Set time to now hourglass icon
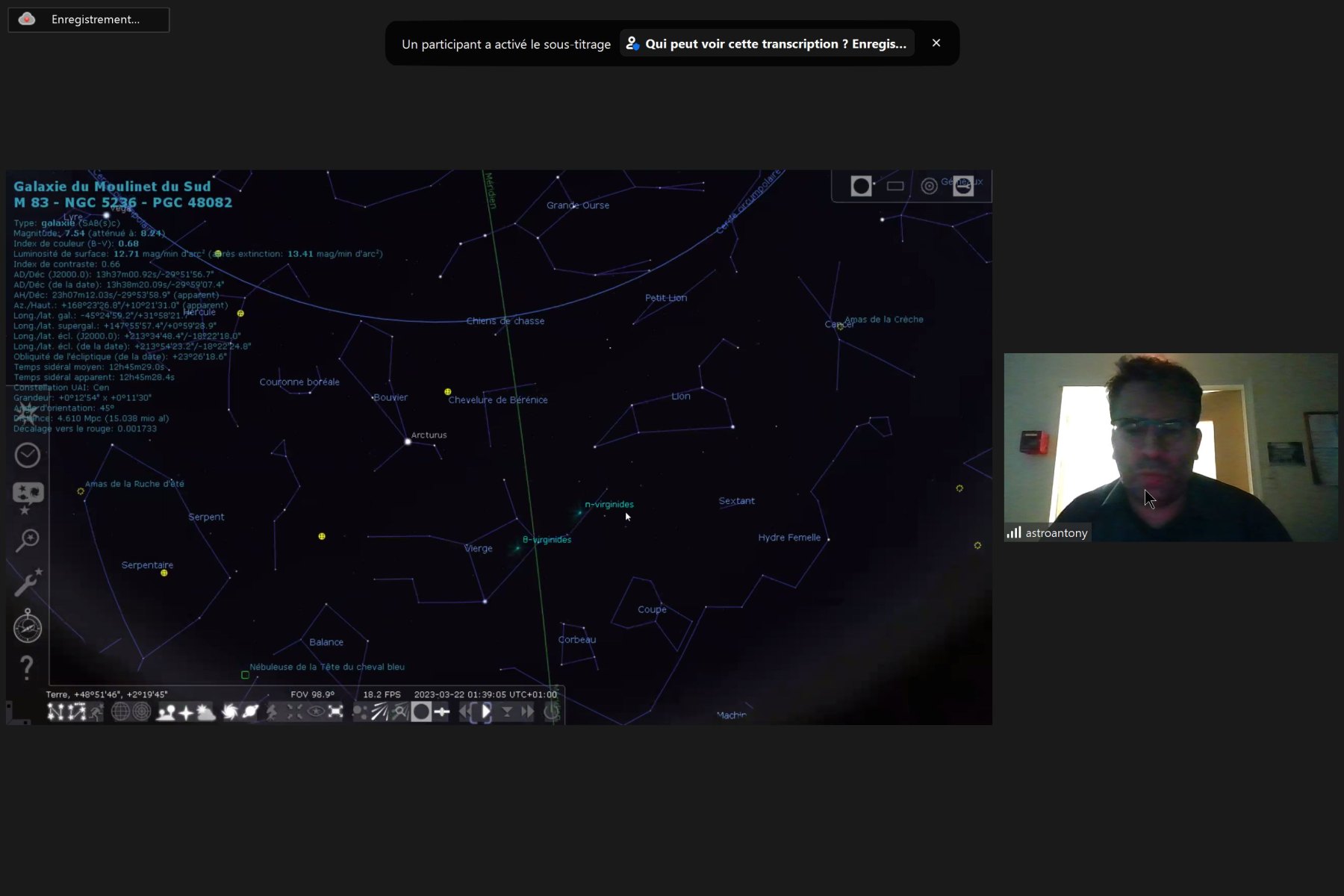 pyautogui.click(x=507, y=712)
